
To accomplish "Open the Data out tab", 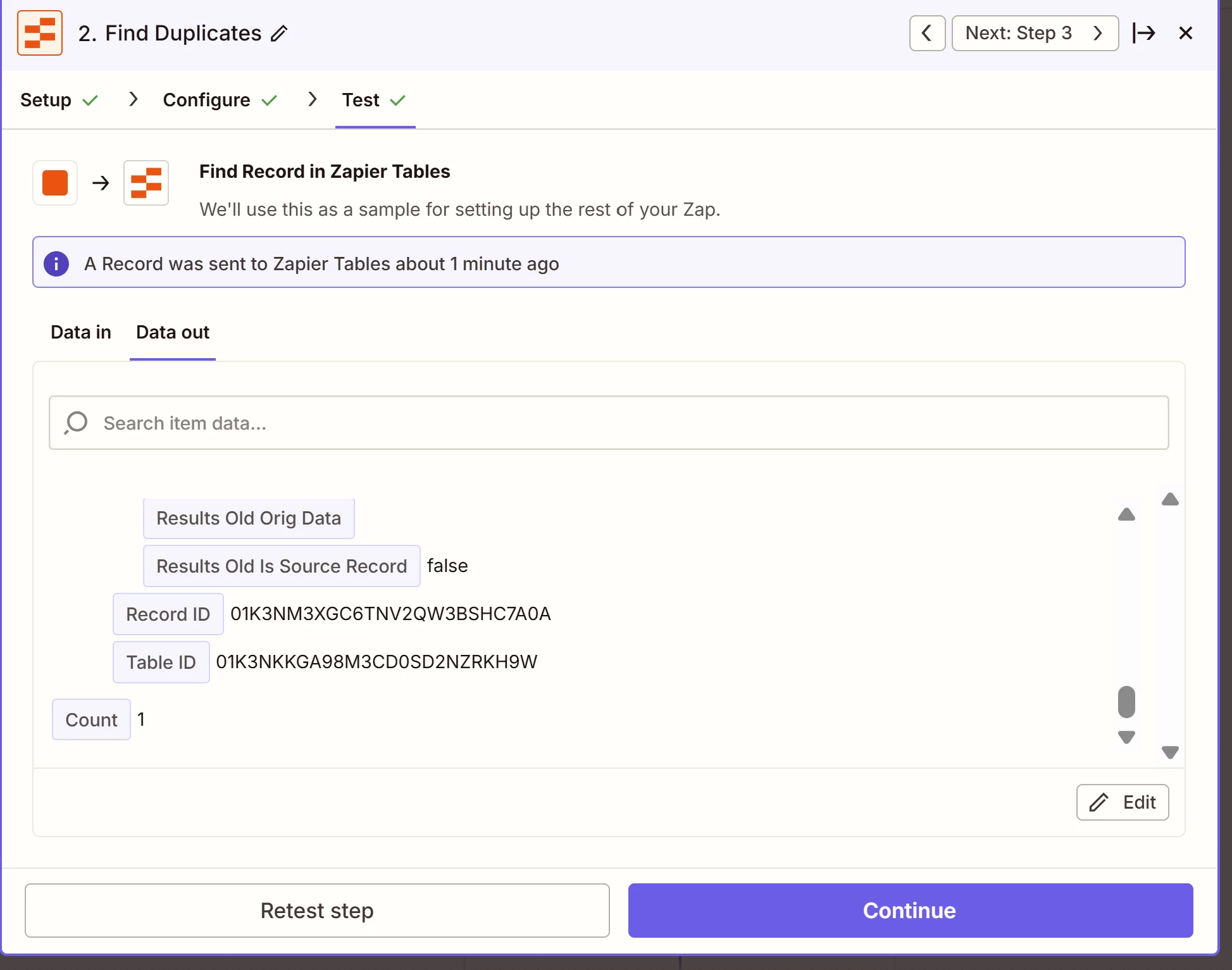I will (173, 332).
